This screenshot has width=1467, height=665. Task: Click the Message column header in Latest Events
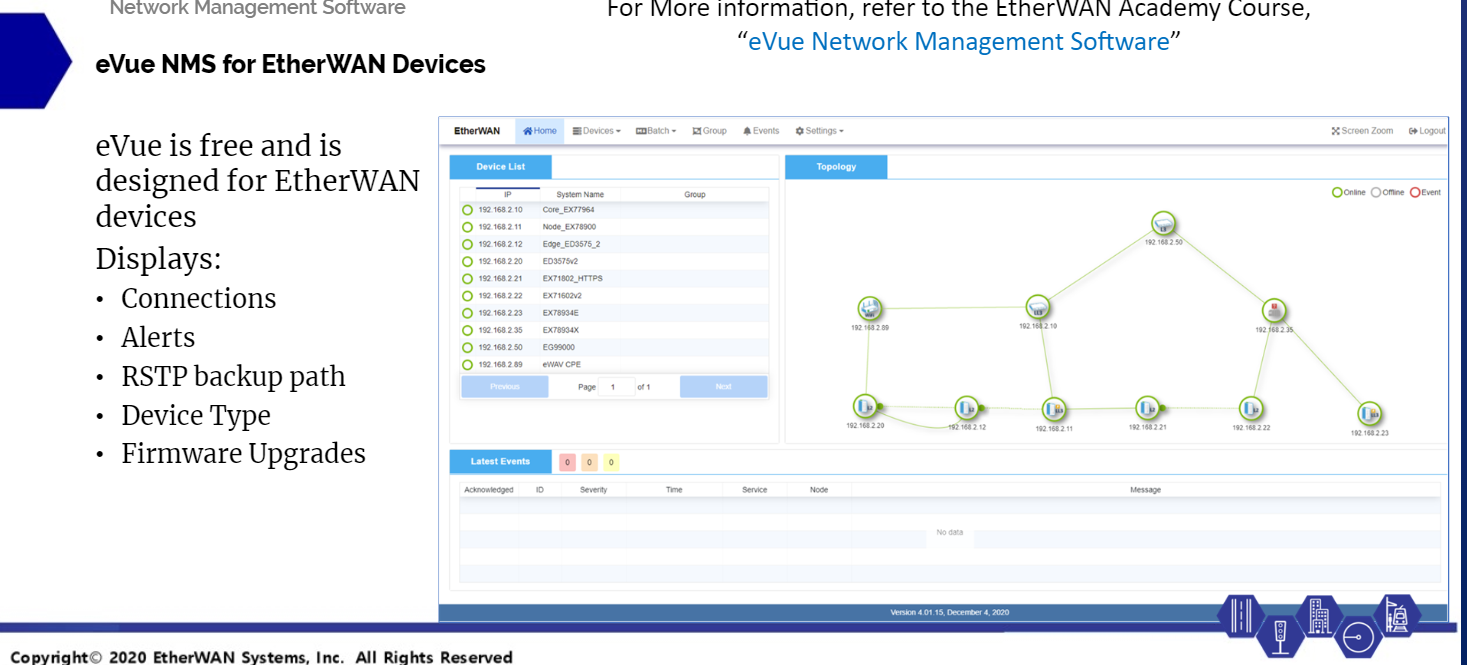coord(1145,490)
